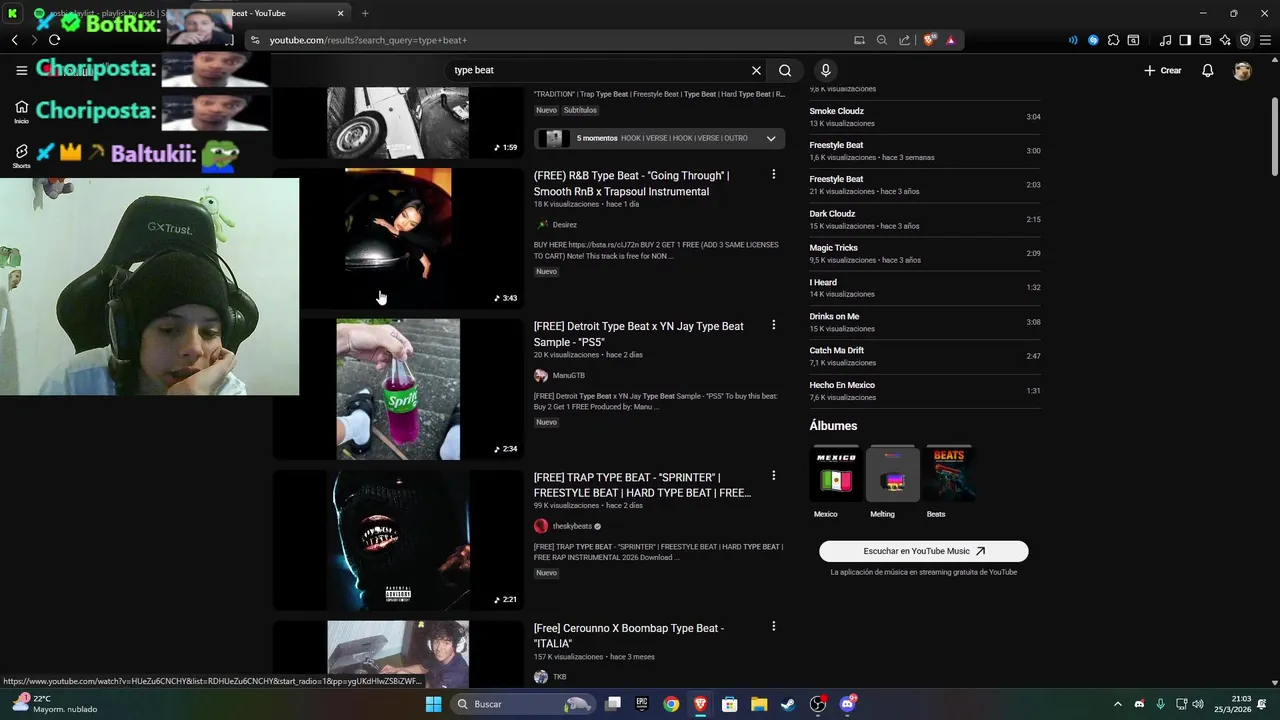Open Detroit Type Beat "PS5" video title
Image resolution: width=1280 pixels, height=720 pixels.
tap(639, 334)
